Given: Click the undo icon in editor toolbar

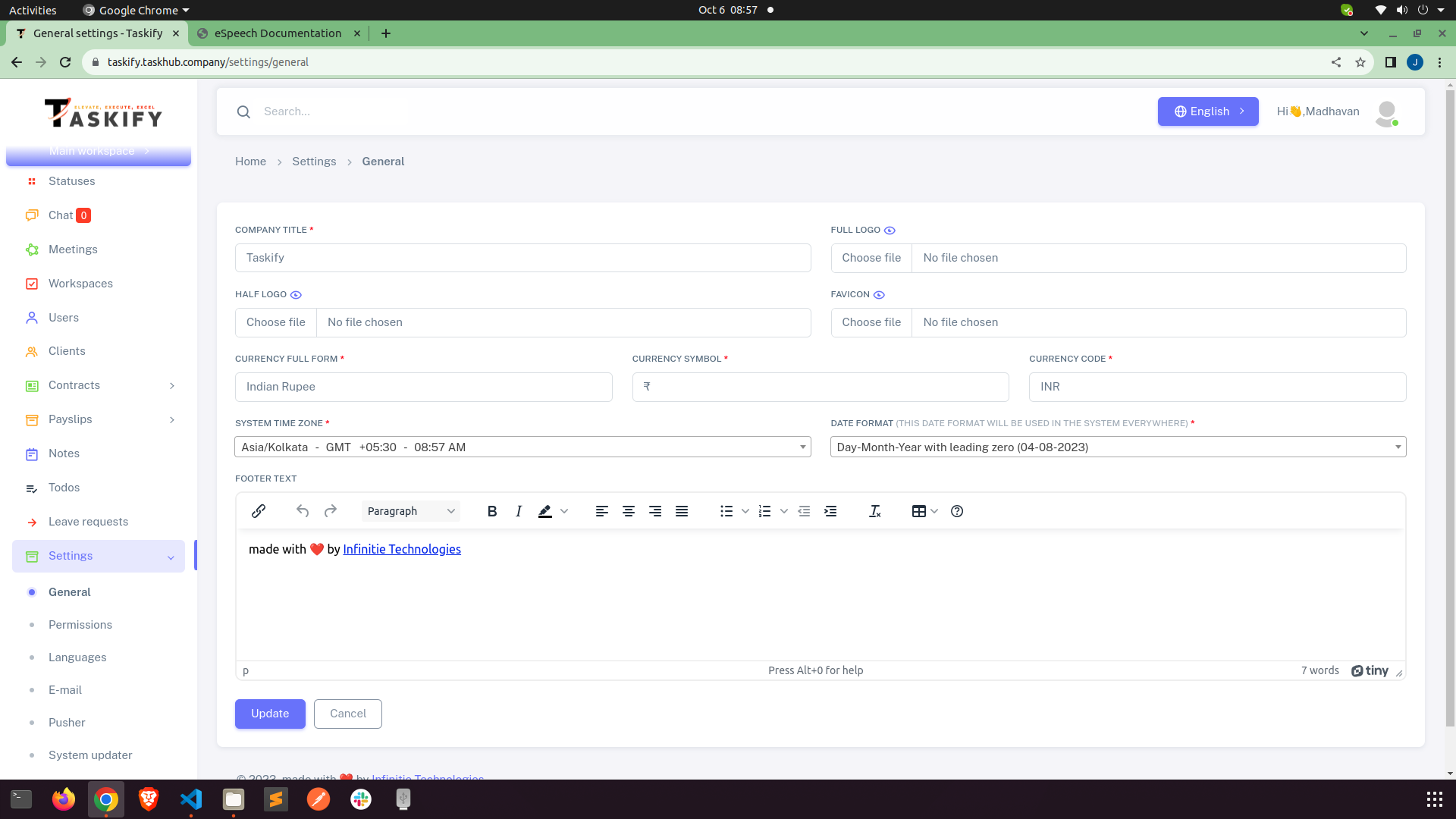Looking at the screenshot, I should [x=303, y=511].
